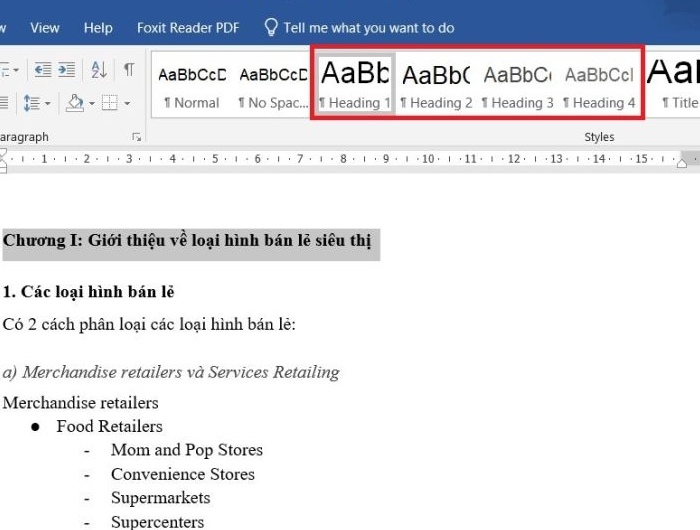
Task: Toggle Show/Hide paragraph marks
Action: [129, 70]
